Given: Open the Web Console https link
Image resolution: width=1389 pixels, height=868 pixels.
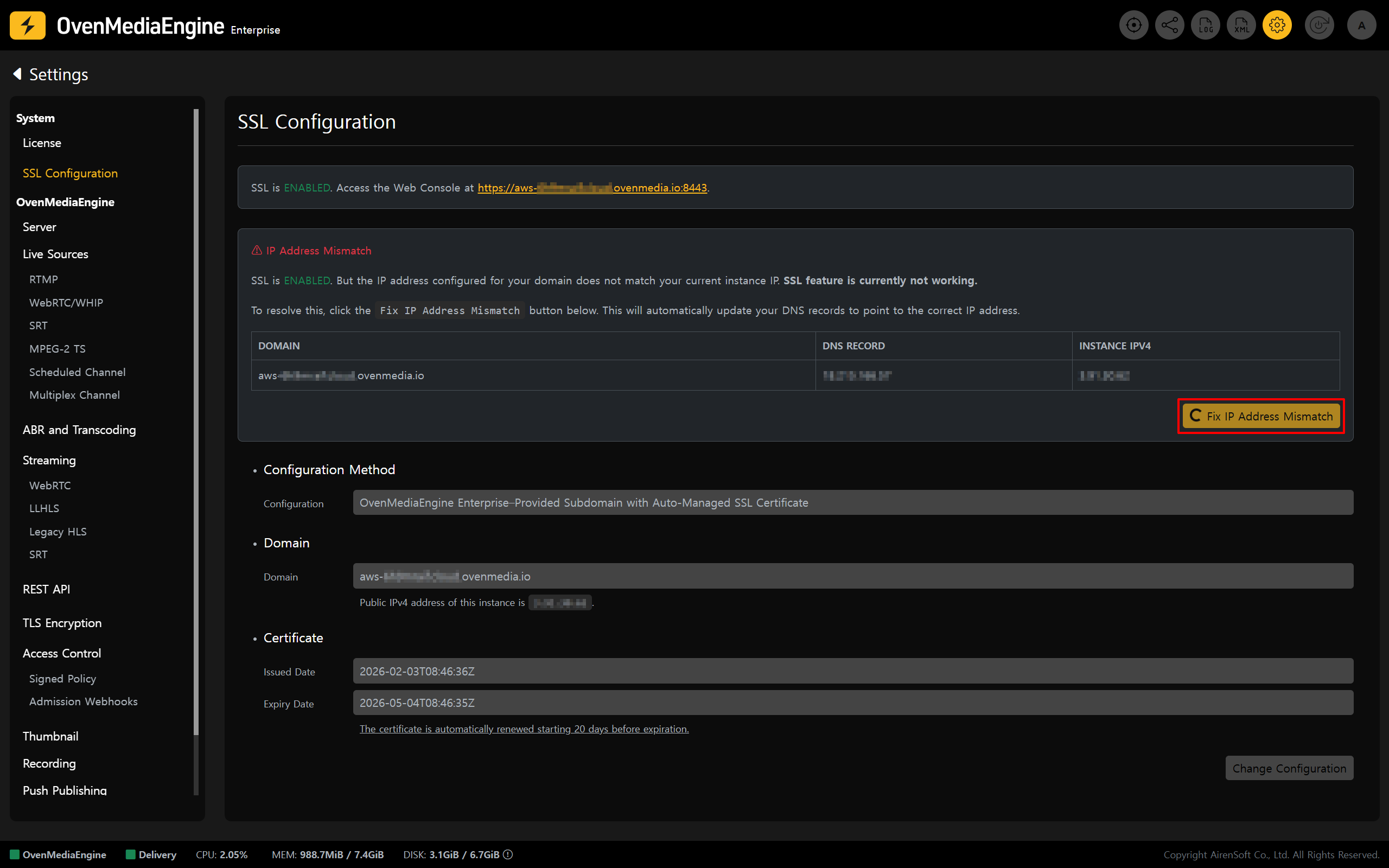Looking at the screenshot, I should click(592, 188).
